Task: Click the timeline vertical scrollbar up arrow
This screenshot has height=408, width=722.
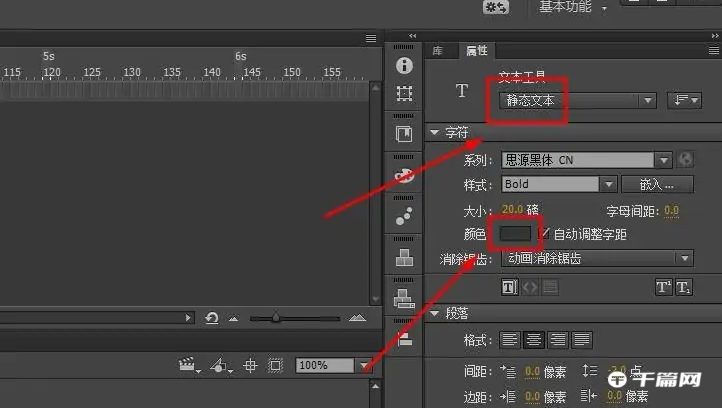Action: coord(375,87)
